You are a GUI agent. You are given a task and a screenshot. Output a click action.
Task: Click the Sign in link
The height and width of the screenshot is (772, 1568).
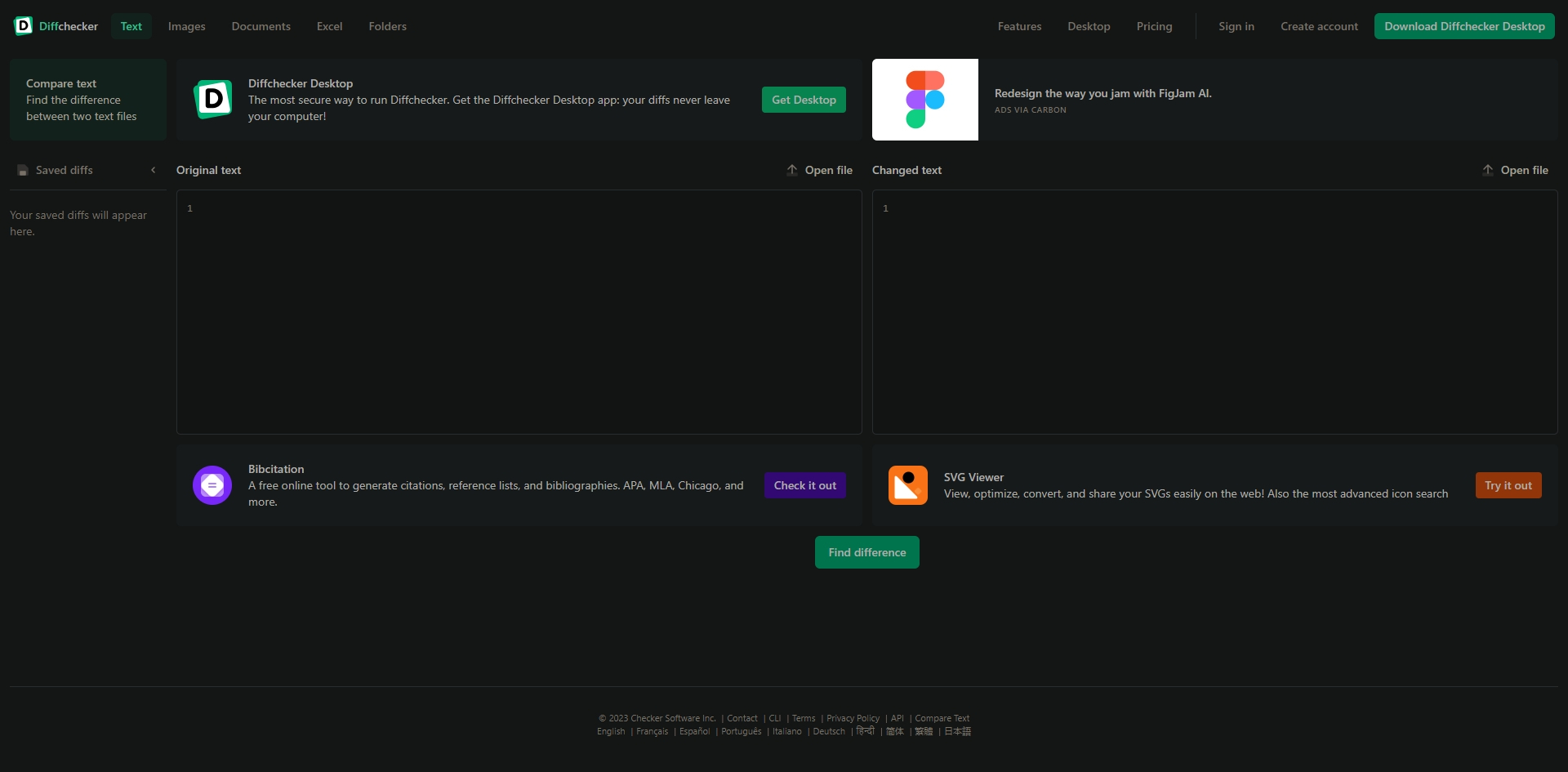pyautogui.click(x=1236, y=26)
